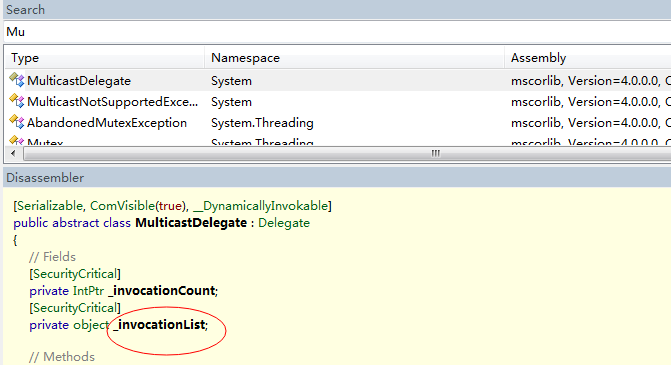Sort by the Assembly column header
This screenshot has width=671, height=365.
tap(588, 58)
